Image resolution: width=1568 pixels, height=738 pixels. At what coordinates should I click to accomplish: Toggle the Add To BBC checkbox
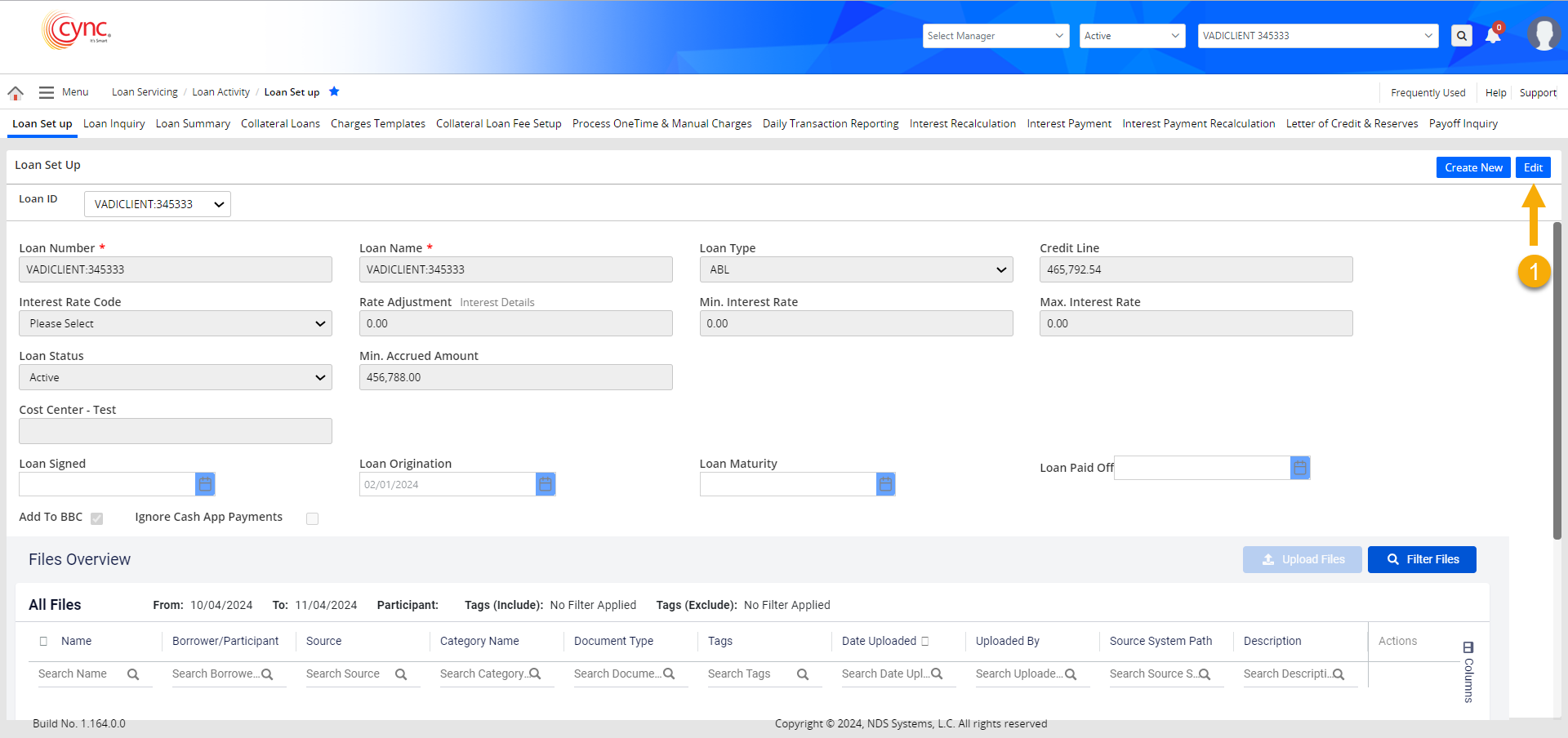tap(97, 518)
